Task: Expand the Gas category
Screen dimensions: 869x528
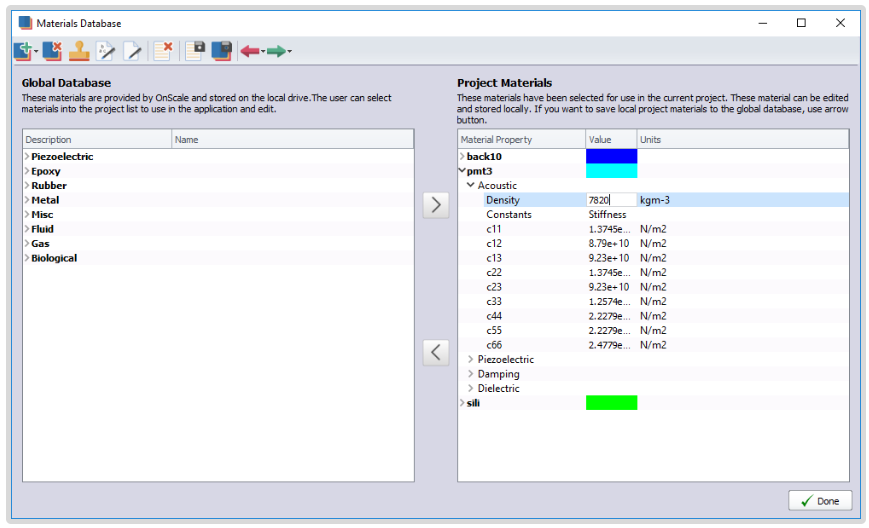Action: coord(27,243)
